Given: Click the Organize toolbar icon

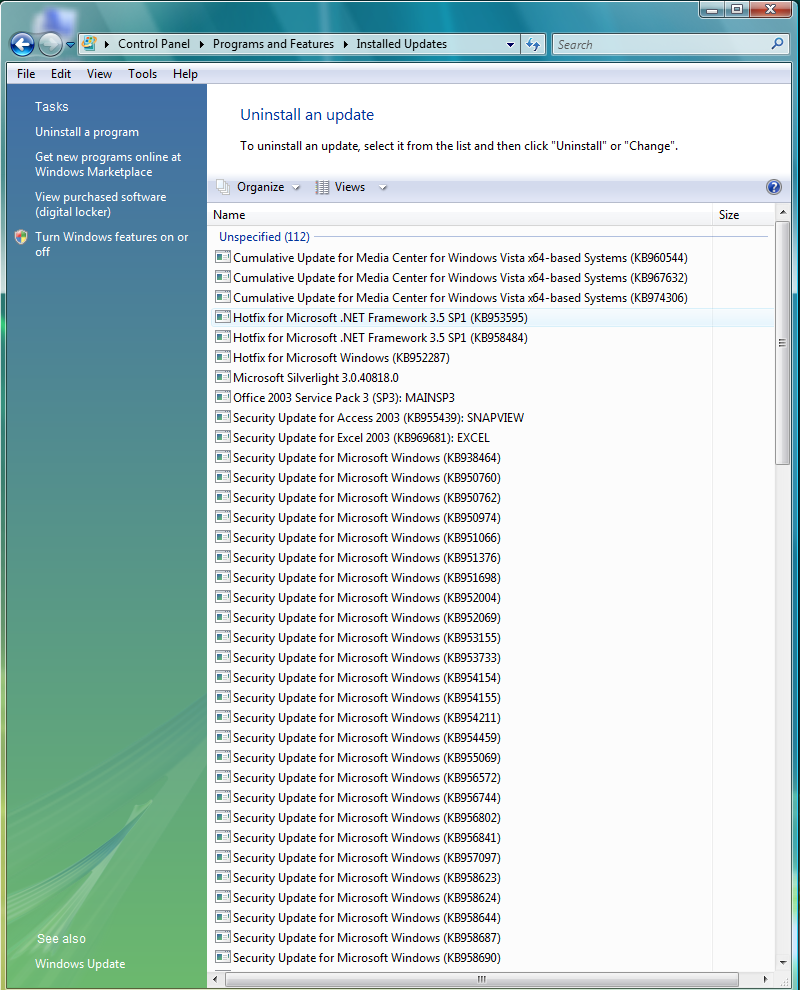Looking at the screenshot, I should tap(223, 187).
